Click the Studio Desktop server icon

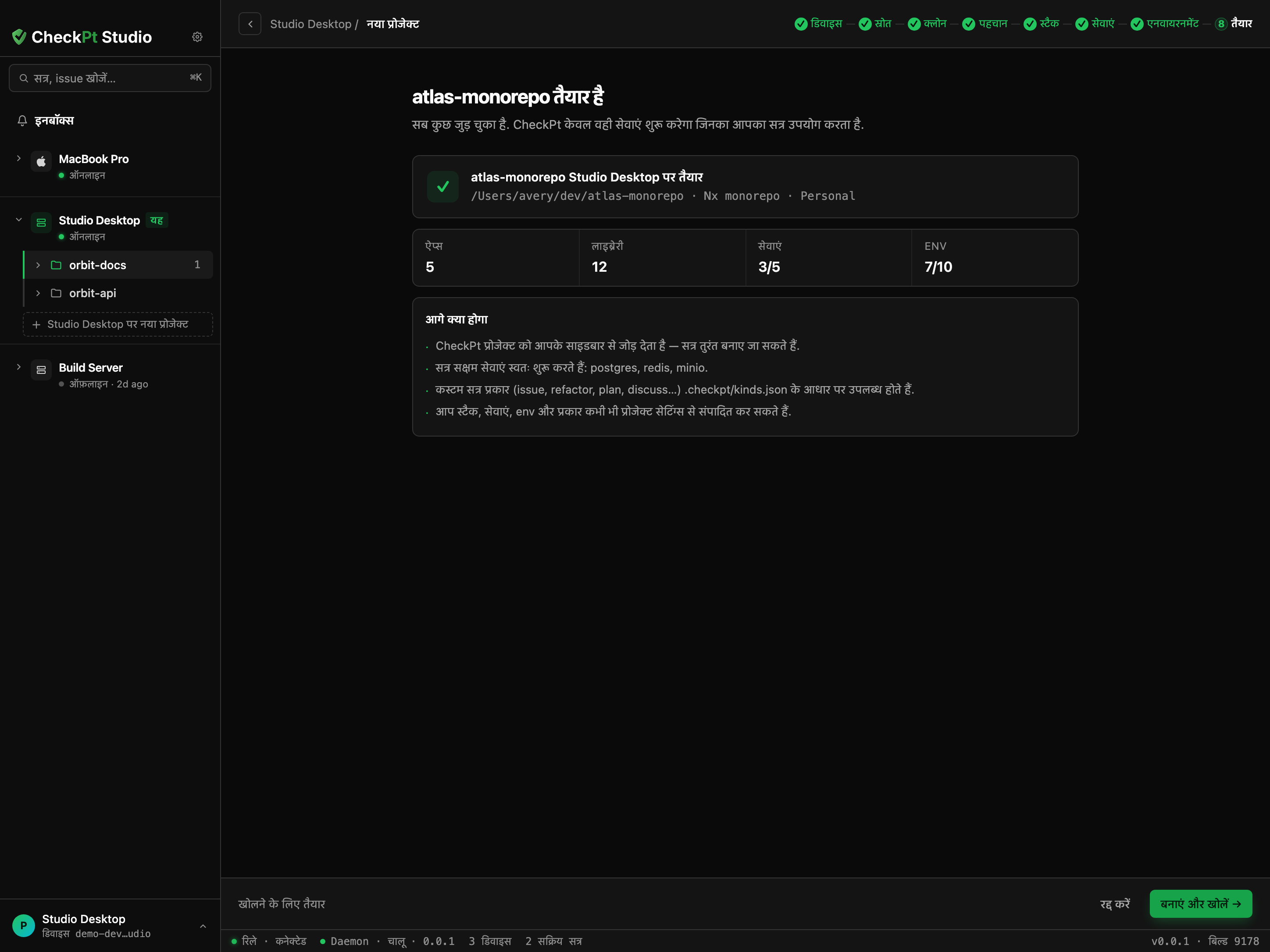click(41, 223)
